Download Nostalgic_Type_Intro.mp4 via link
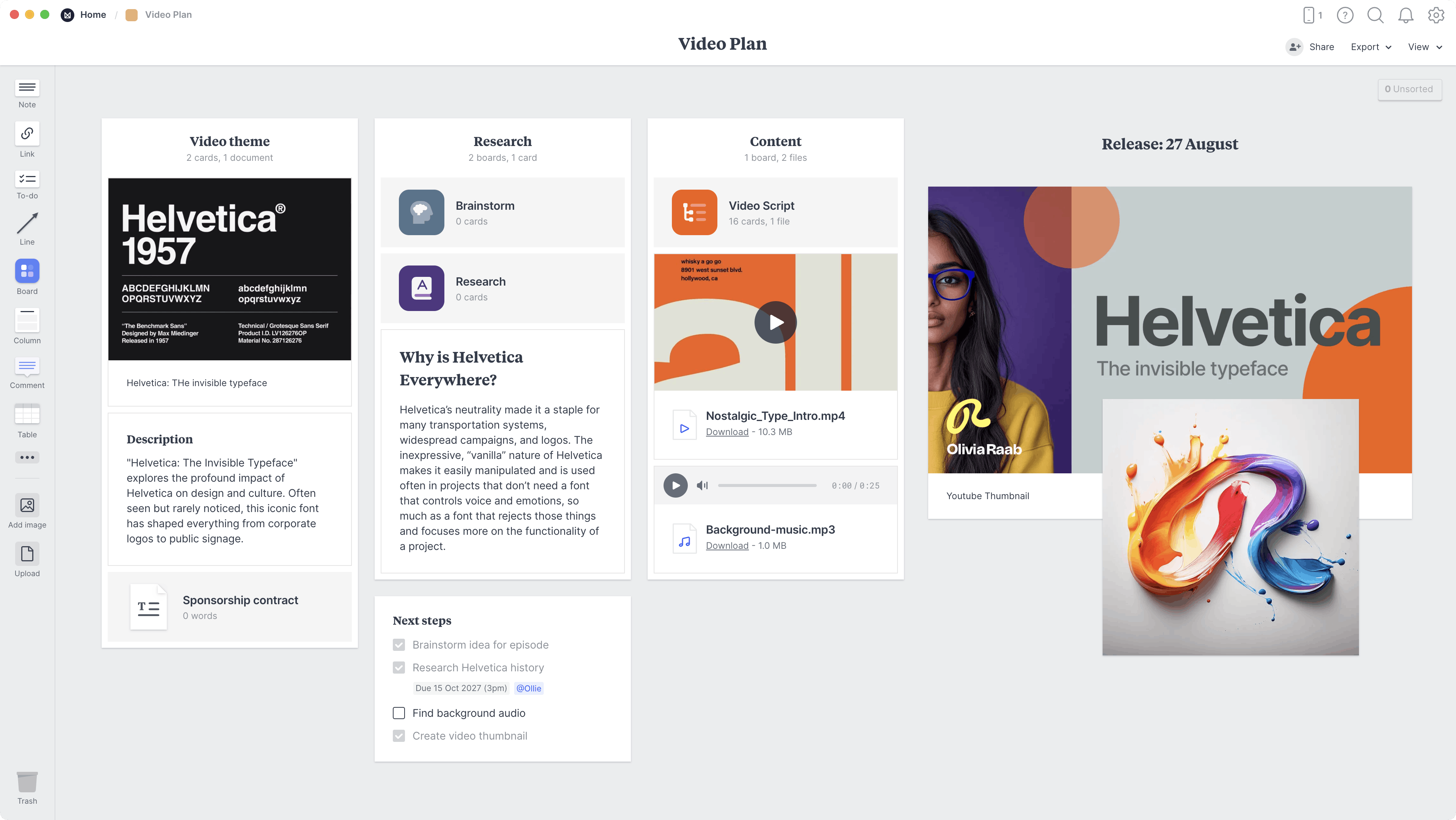The width and height of the screenshot is (1456, 820). coord(727,432)
